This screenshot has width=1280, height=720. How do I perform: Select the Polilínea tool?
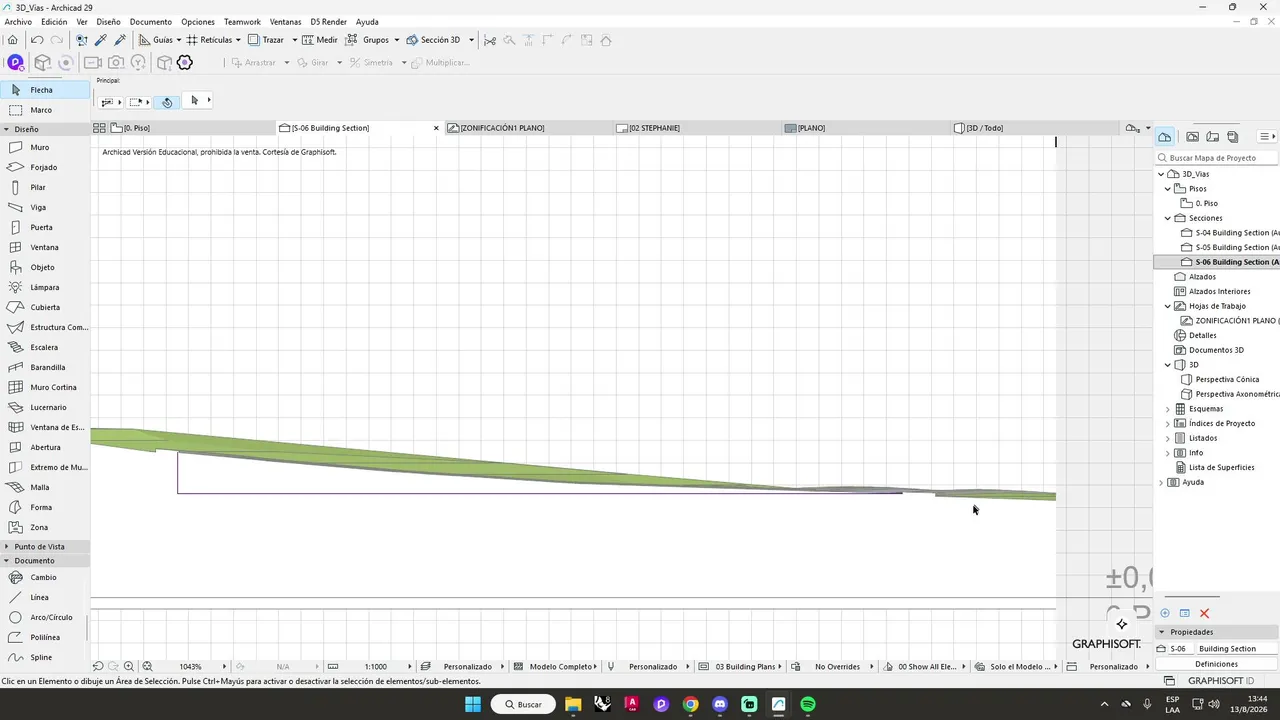(44, 637)
